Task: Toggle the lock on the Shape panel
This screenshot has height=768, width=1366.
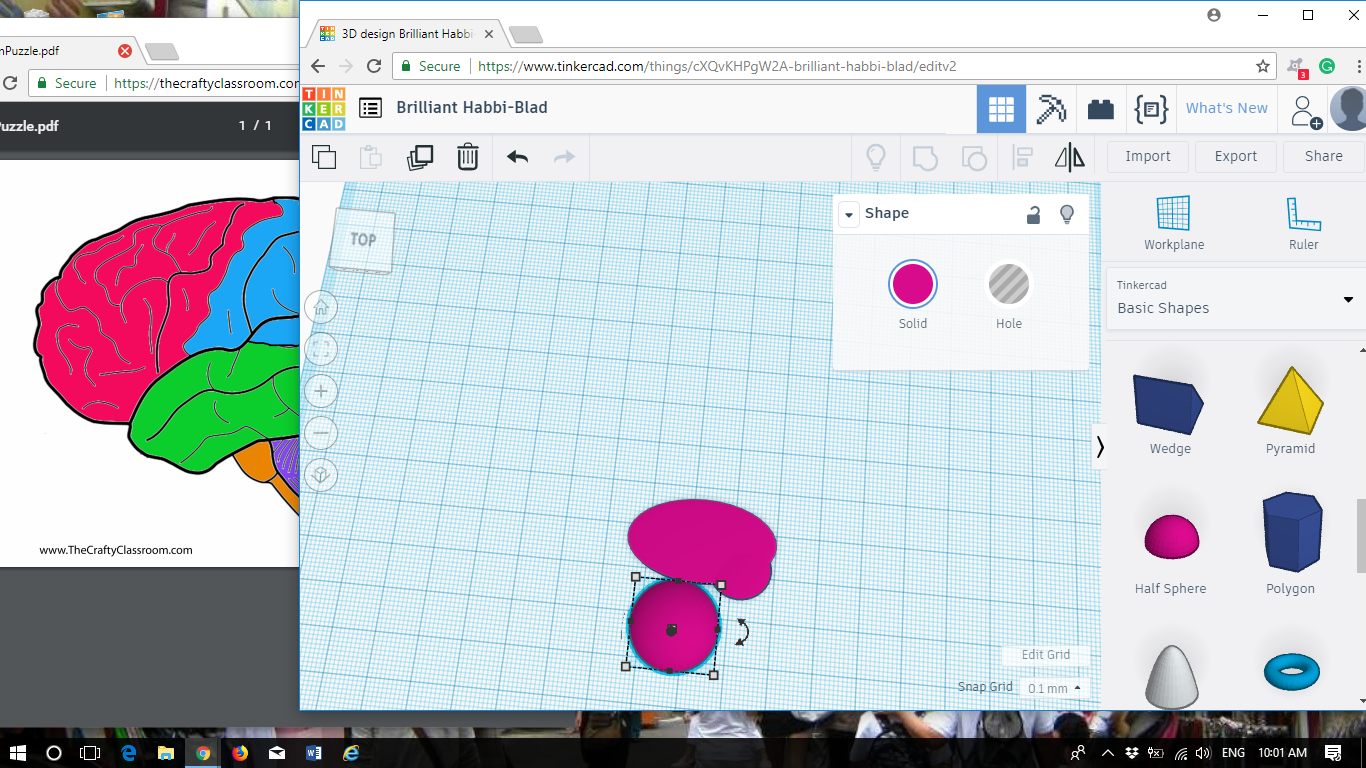Action: pyautogui.click(x=1034, y=214)
